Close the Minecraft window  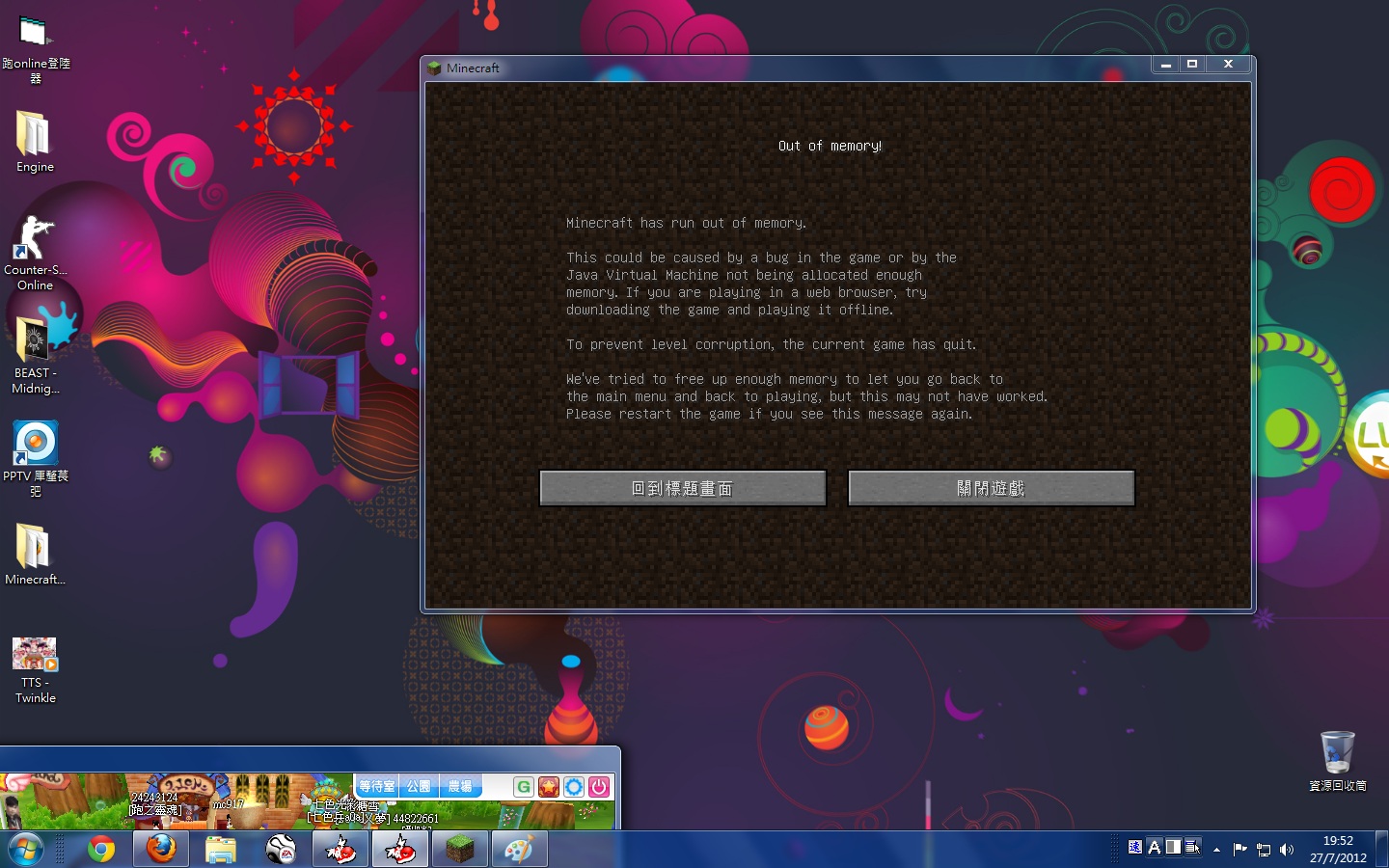pyautogui.click(x=1228, y=65)
